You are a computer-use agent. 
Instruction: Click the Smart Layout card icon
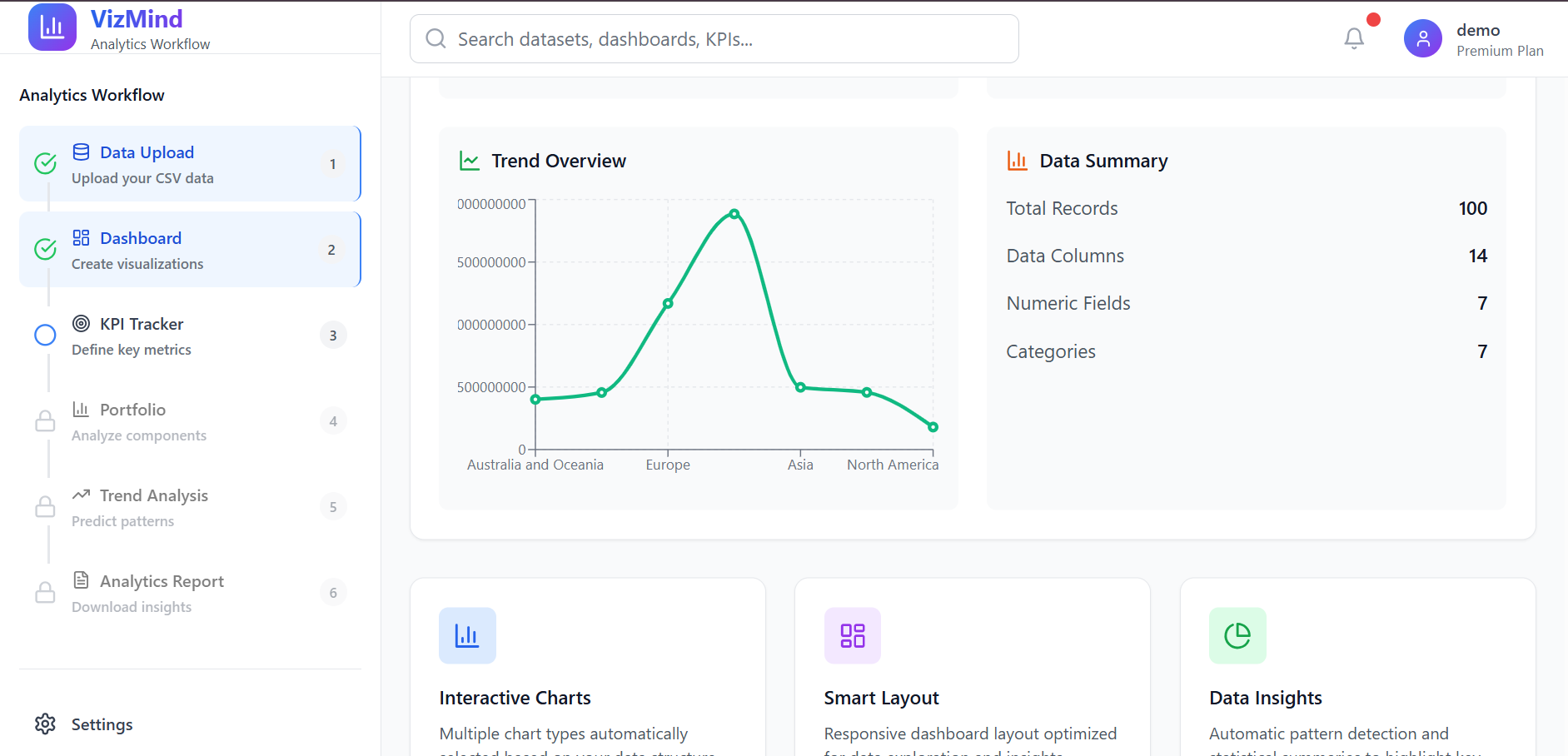tap(853, 635)
